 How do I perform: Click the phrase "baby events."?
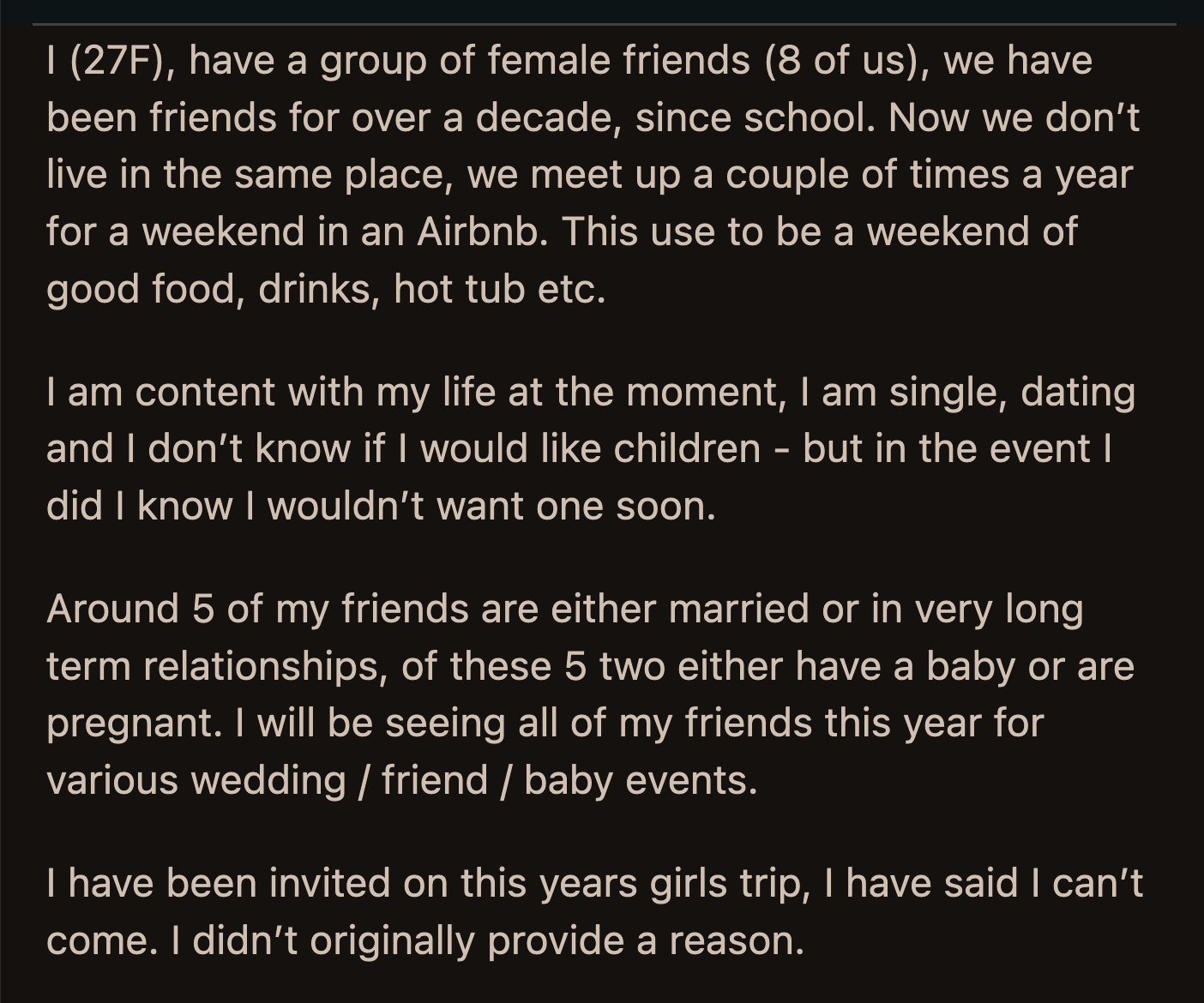641,780
